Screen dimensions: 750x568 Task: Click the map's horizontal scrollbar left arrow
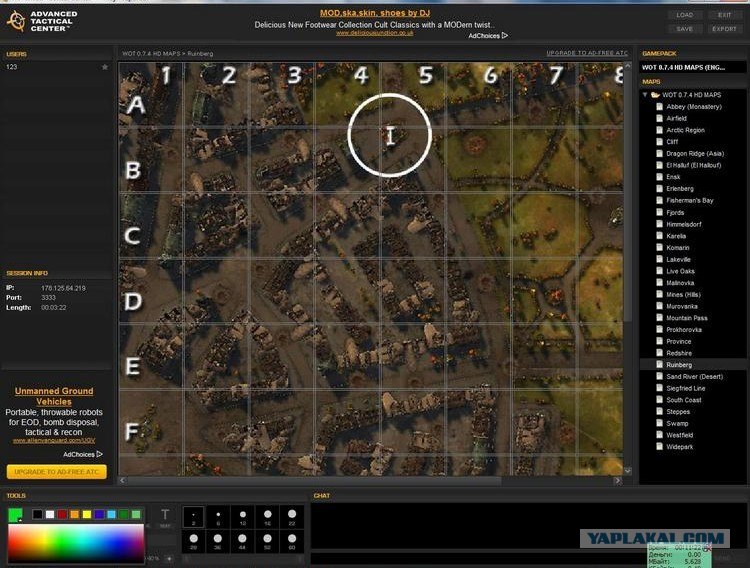coord(122,480)
